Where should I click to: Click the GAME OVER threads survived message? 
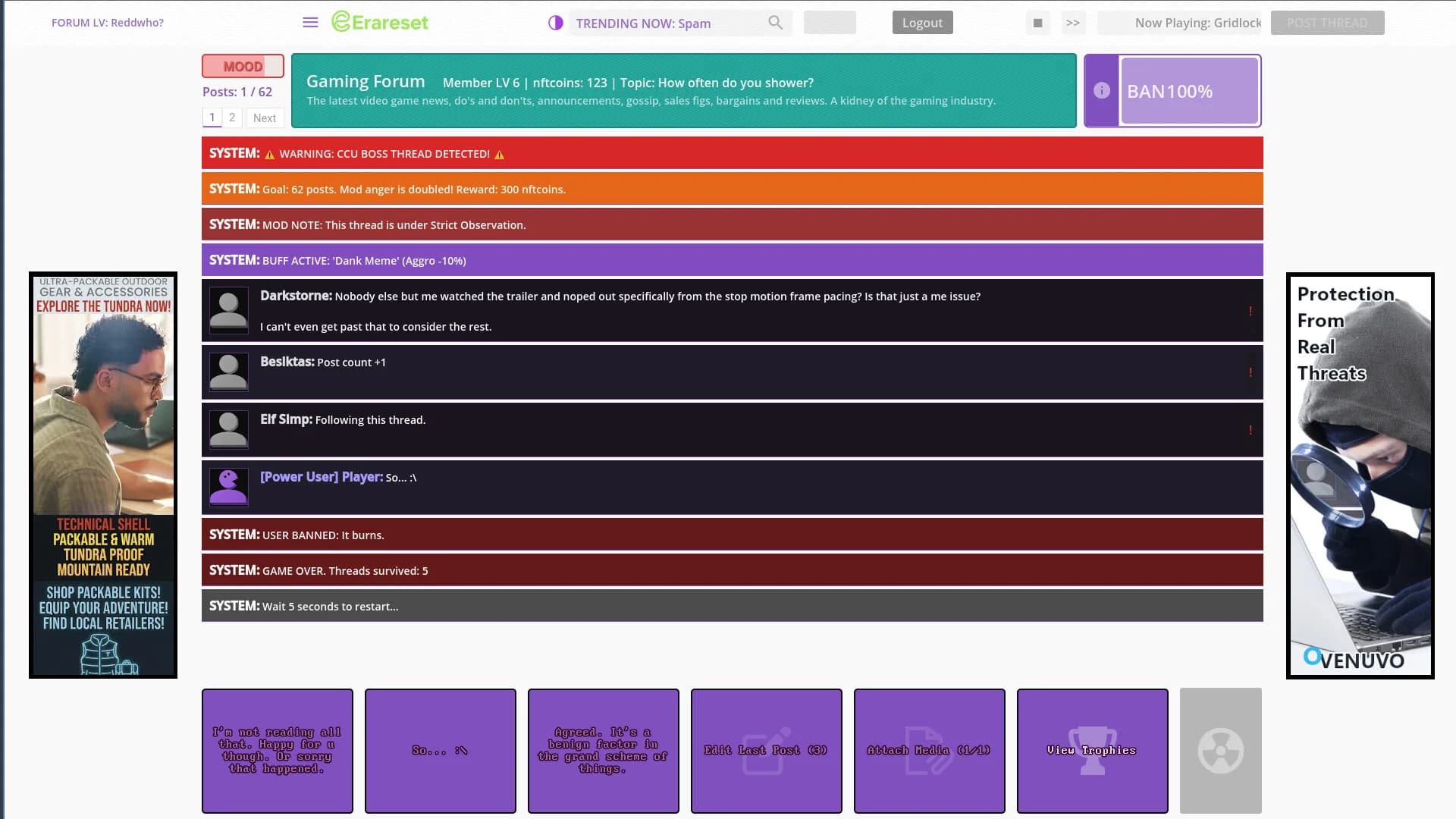pyautogui.click(x=733, y=570)
